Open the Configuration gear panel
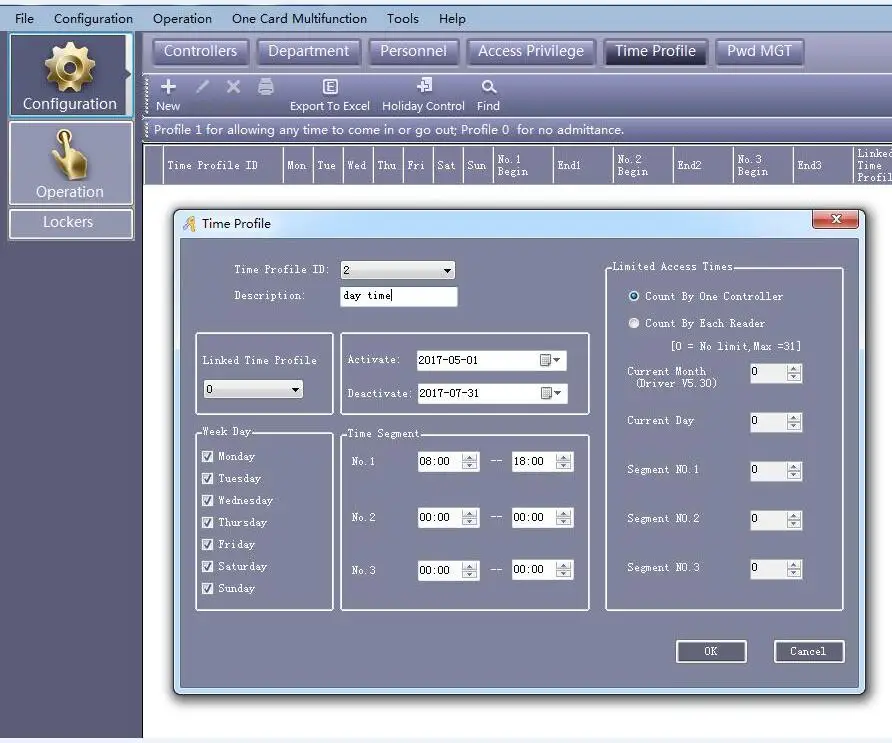Viewport: 892px width, 743px height. pos(70,76)
